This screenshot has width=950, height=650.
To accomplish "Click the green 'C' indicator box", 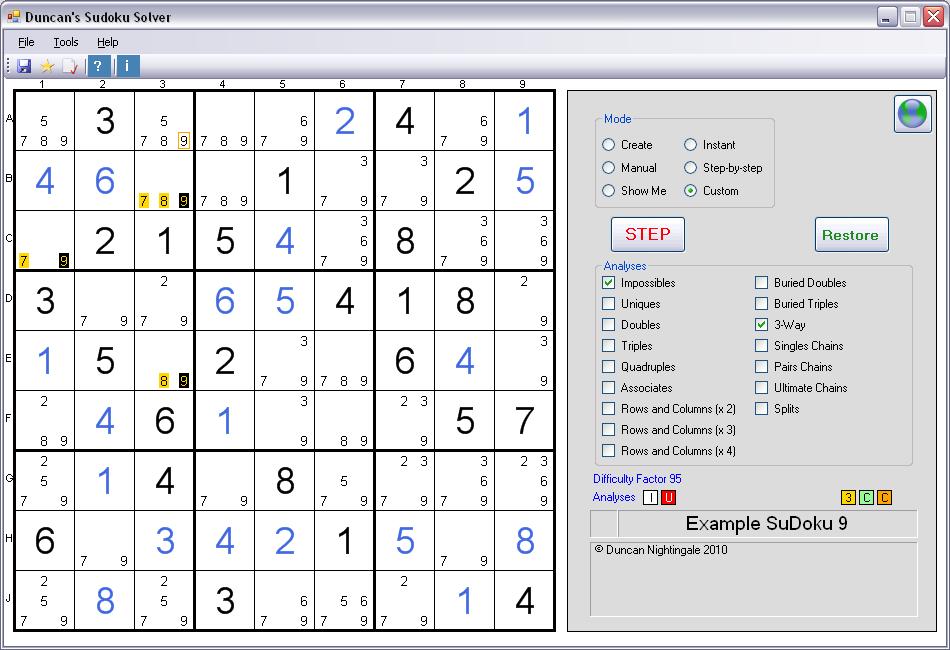I will pos(866,497).
